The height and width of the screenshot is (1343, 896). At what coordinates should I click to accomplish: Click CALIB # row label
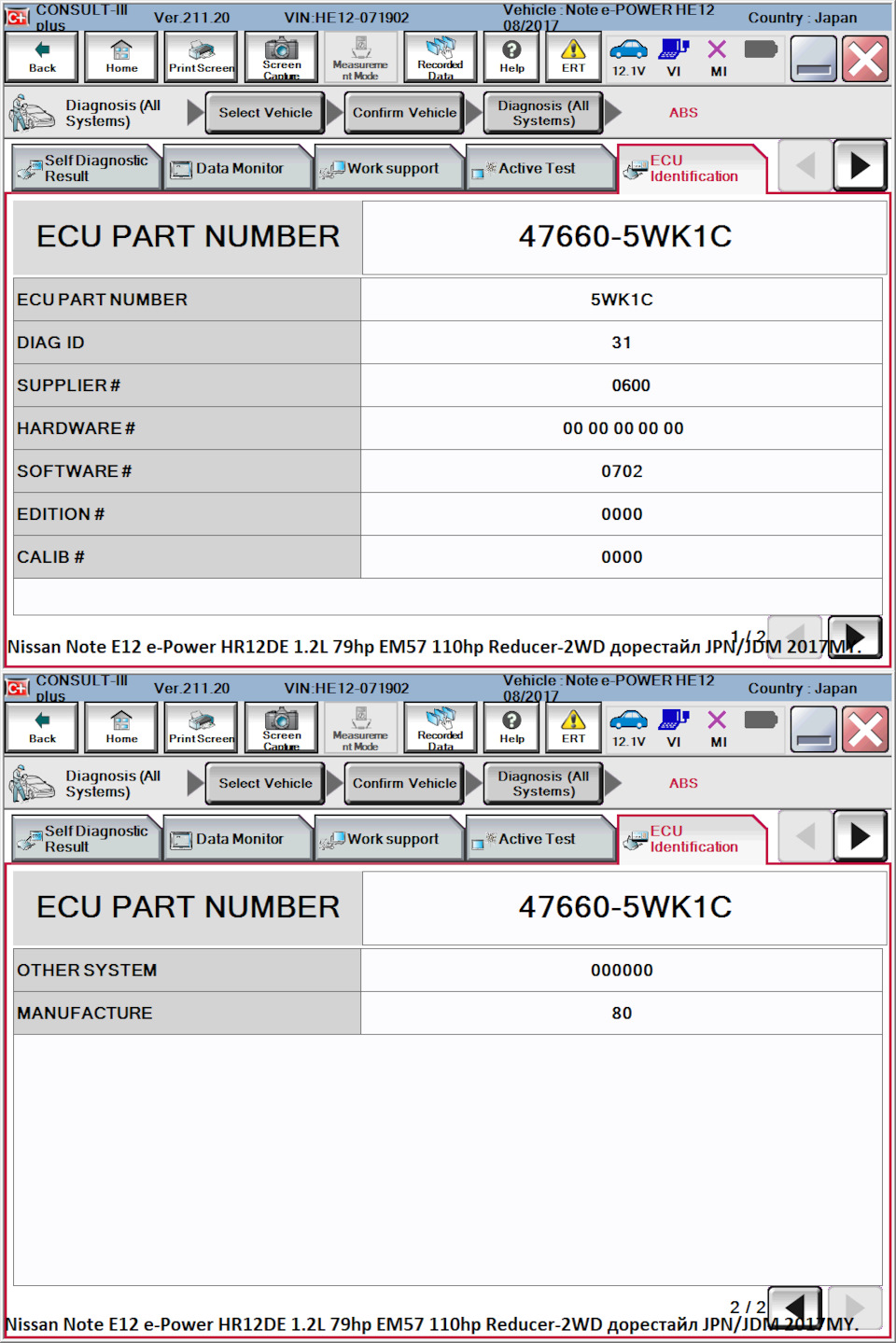pyautogui.click(x=50, y=557)
